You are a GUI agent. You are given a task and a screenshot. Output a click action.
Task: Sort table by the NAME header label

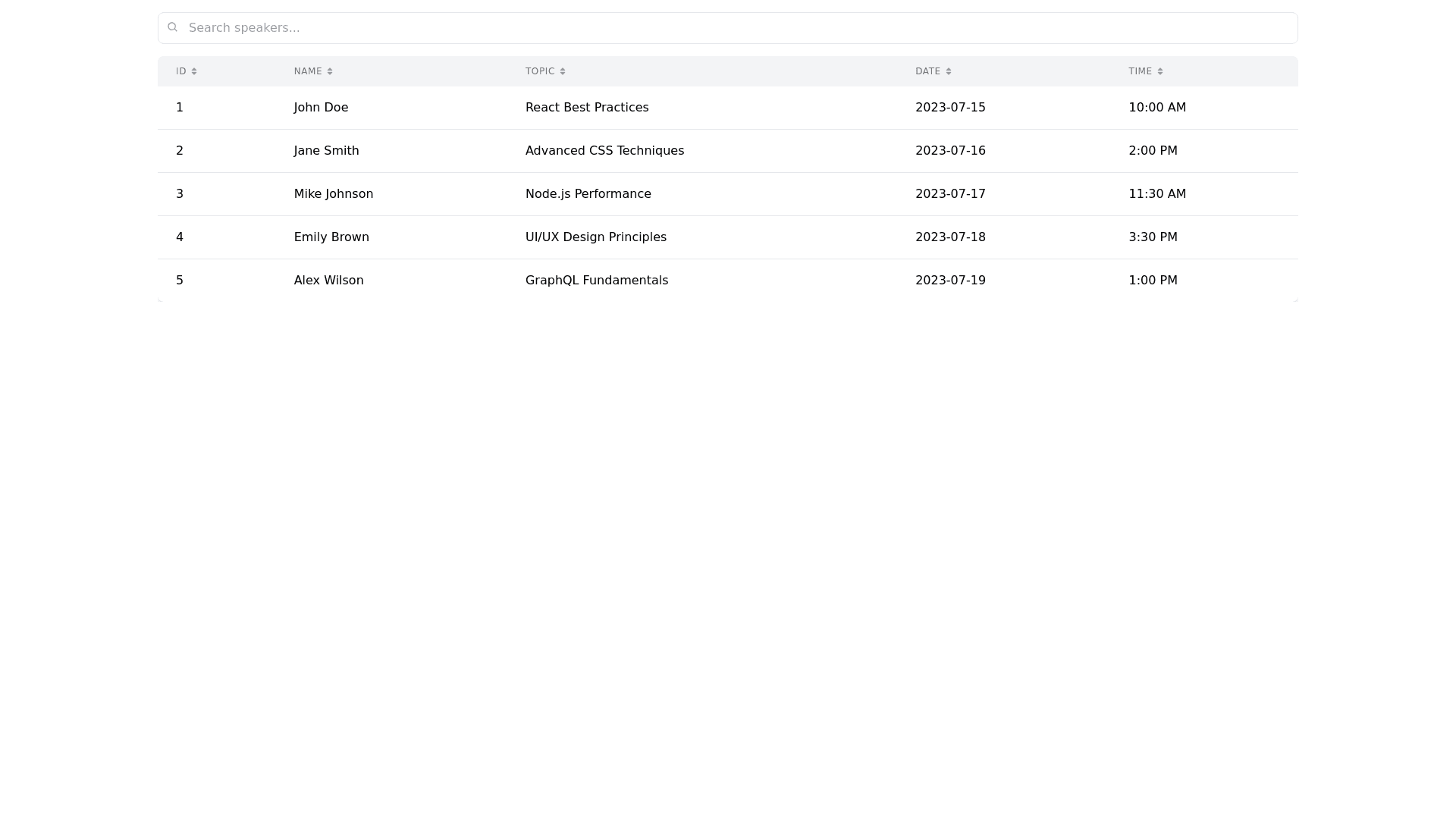[308, 71]
